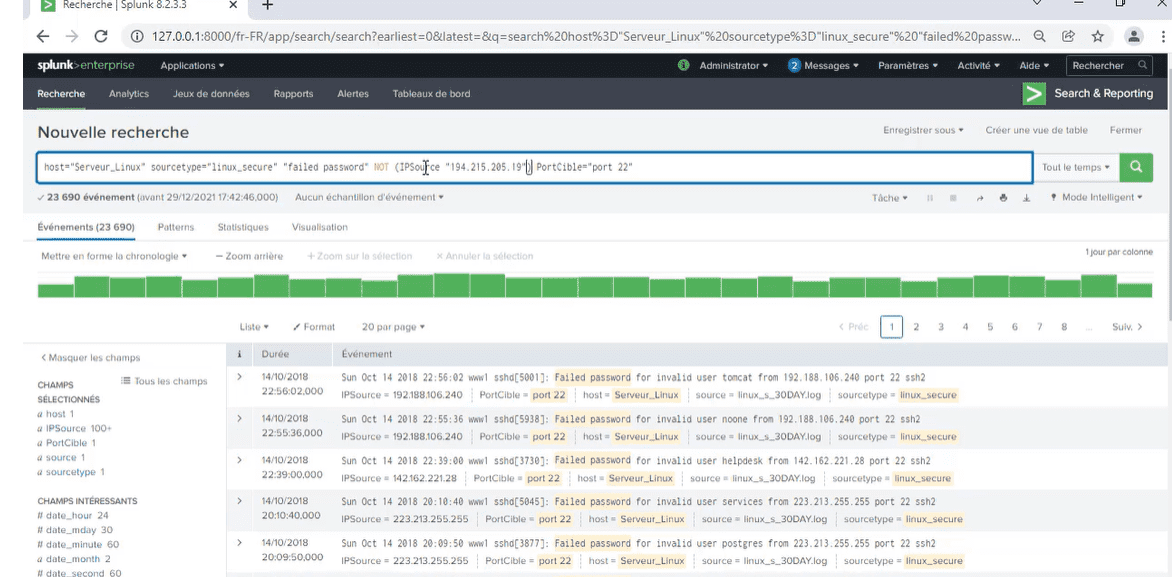Go to results page 2
Screen dimensions: 1172x577
coord(916,327)
